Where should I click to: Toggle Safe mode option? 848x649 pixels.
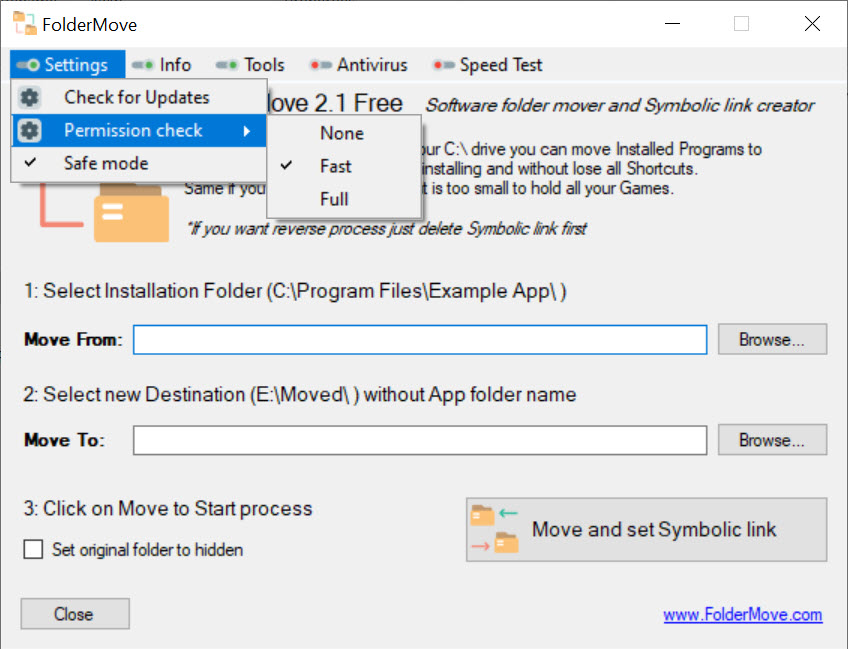click(138, 163)
